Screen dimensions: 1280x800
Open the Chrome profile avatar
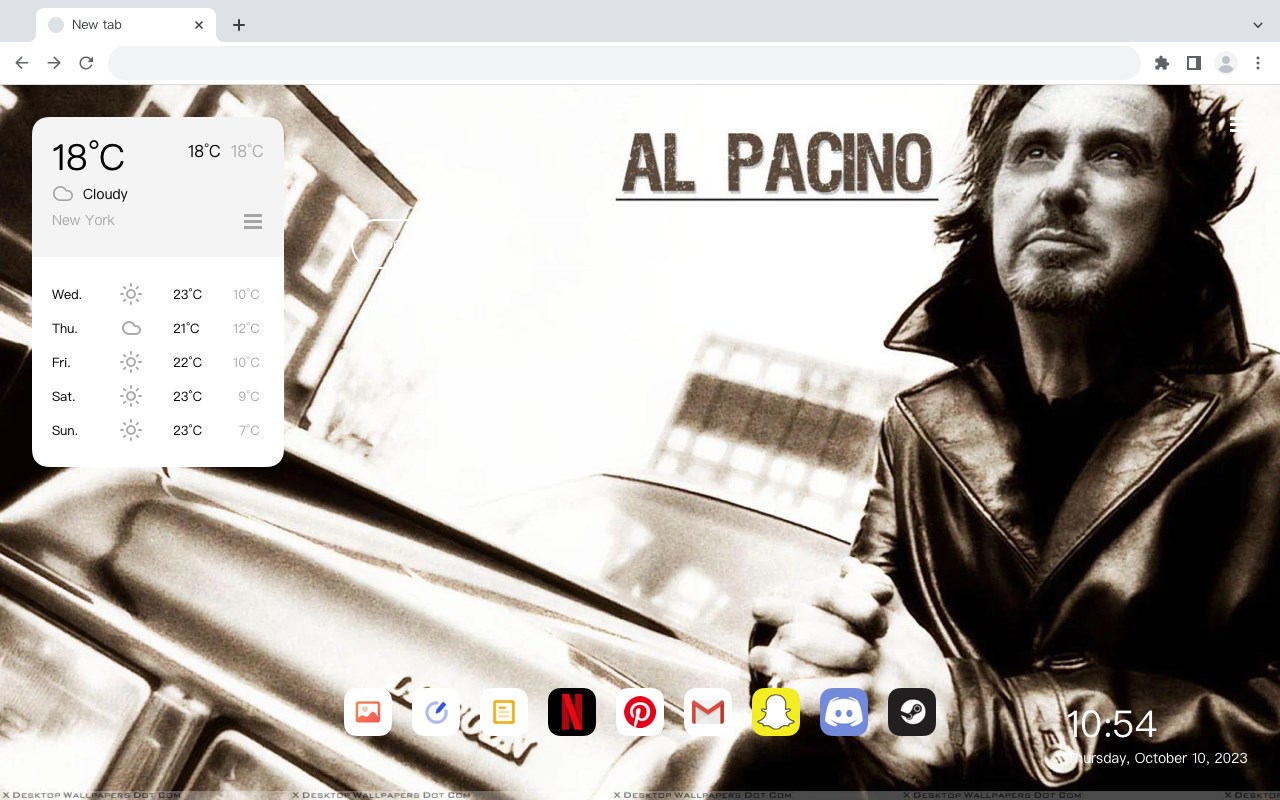point(1226,63)
